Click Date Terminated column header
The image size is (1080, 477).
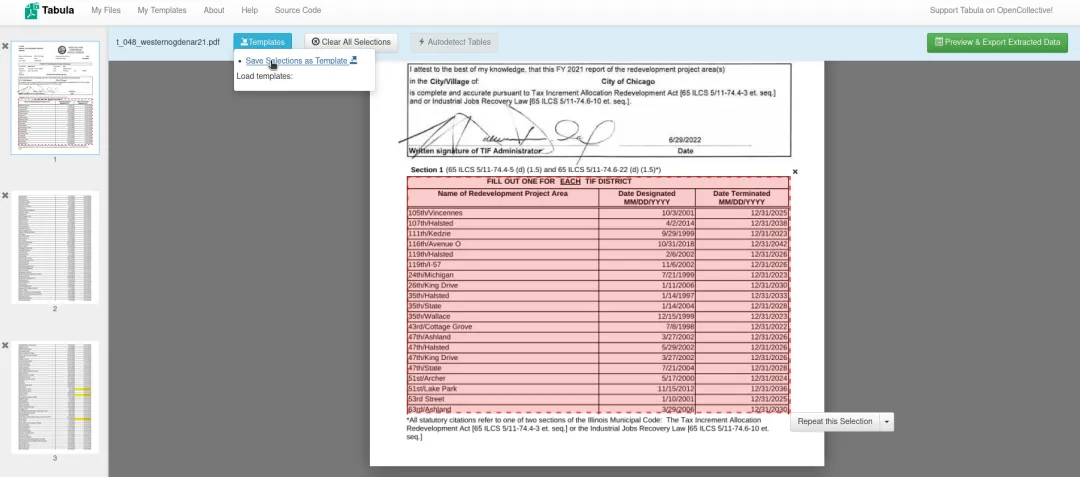(x=742, y=198)
